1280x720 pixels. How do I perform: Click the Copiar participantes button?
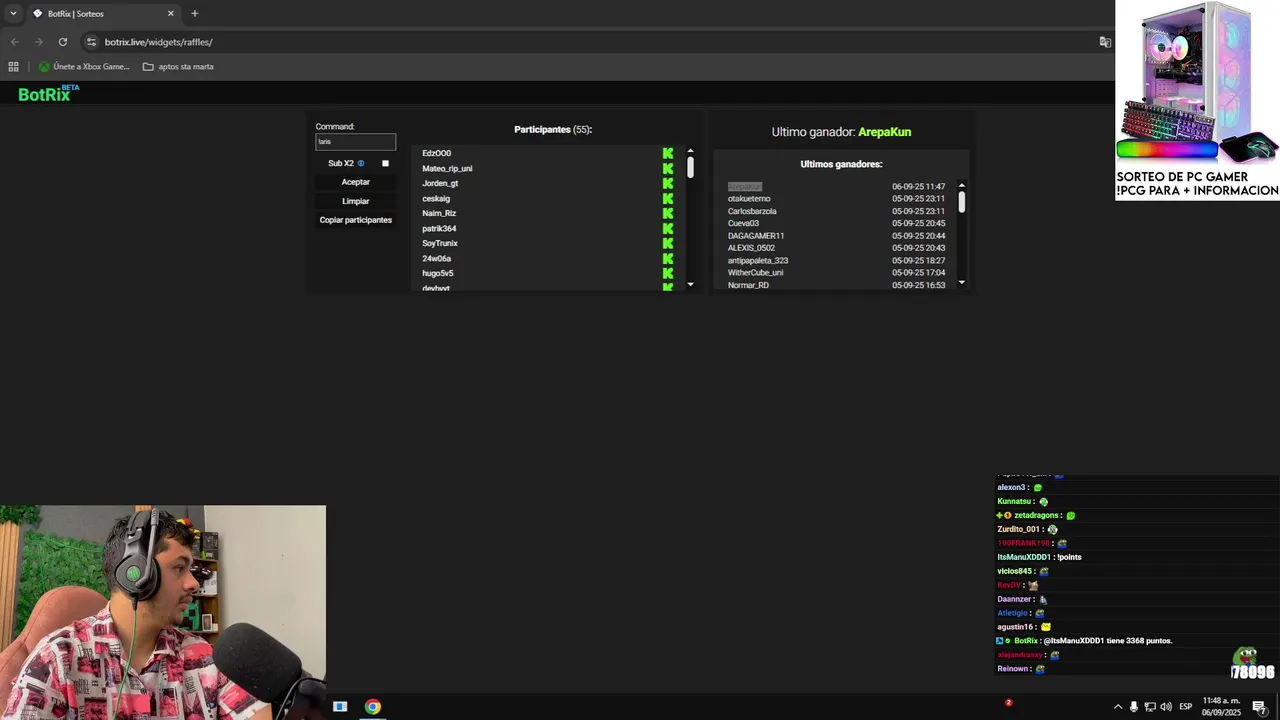point(356,220)
